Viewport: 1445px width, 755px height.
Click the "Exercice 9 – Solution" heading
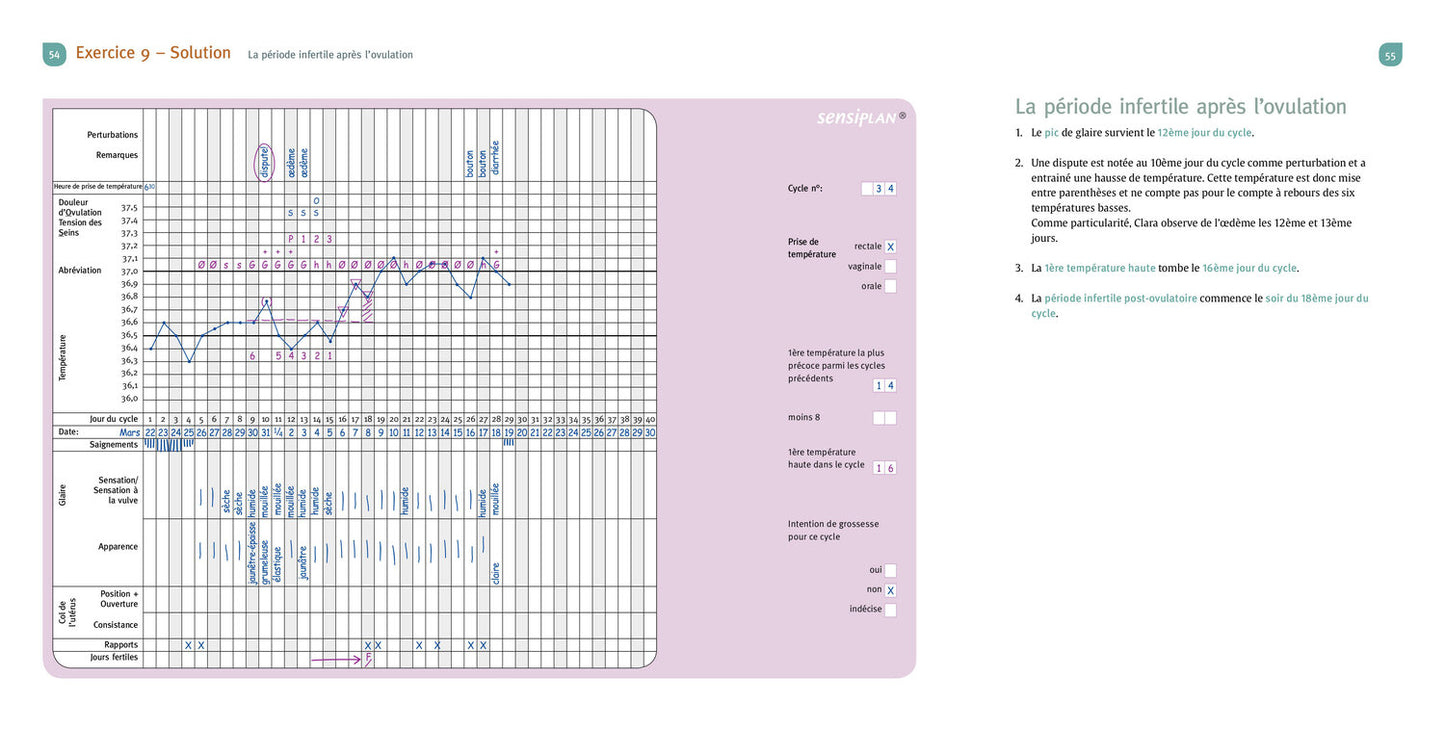pyautogui.click(x=153, y=53)
